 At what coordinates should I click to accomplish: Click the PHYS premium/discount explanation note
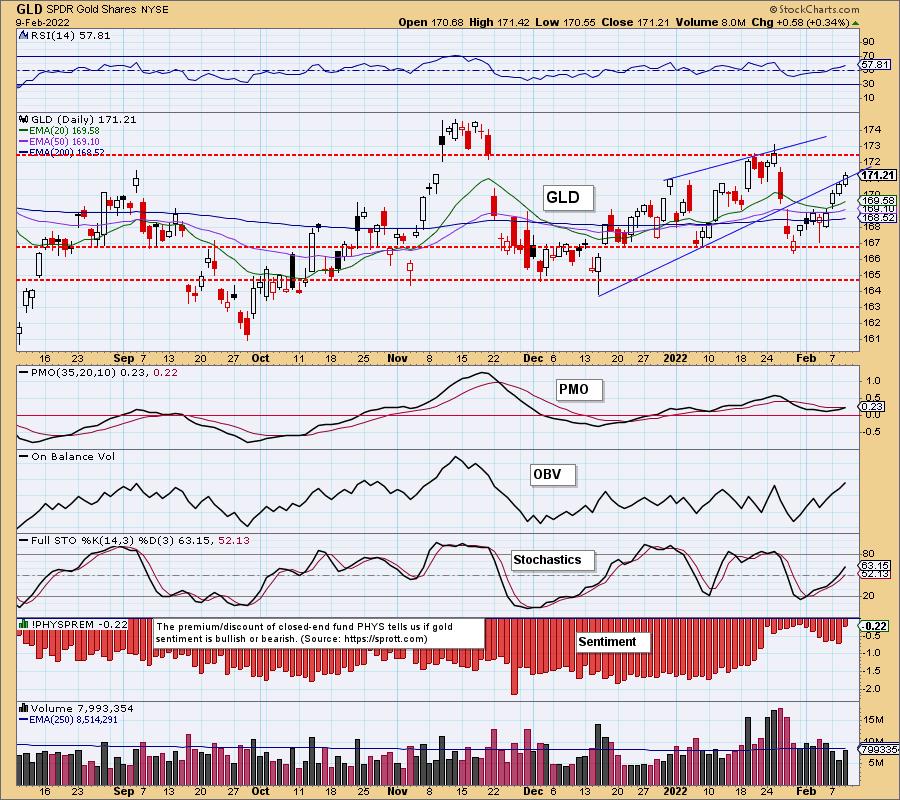[319, 633]
